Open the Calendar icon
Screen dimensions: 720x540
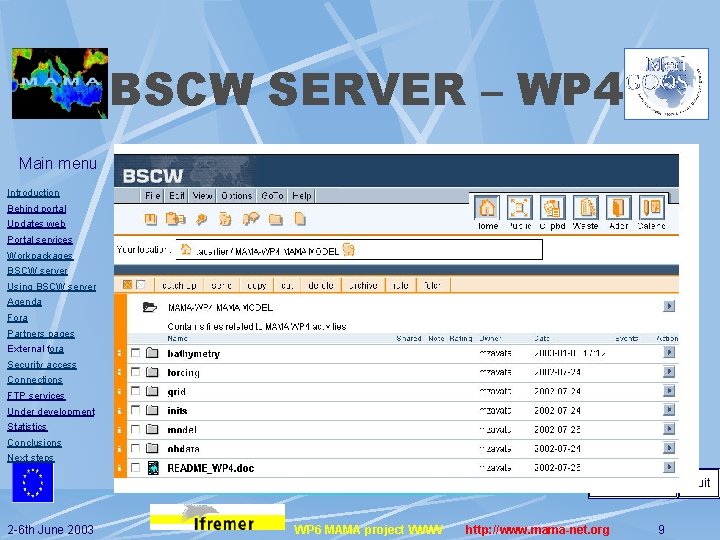[x=652, y=208]
